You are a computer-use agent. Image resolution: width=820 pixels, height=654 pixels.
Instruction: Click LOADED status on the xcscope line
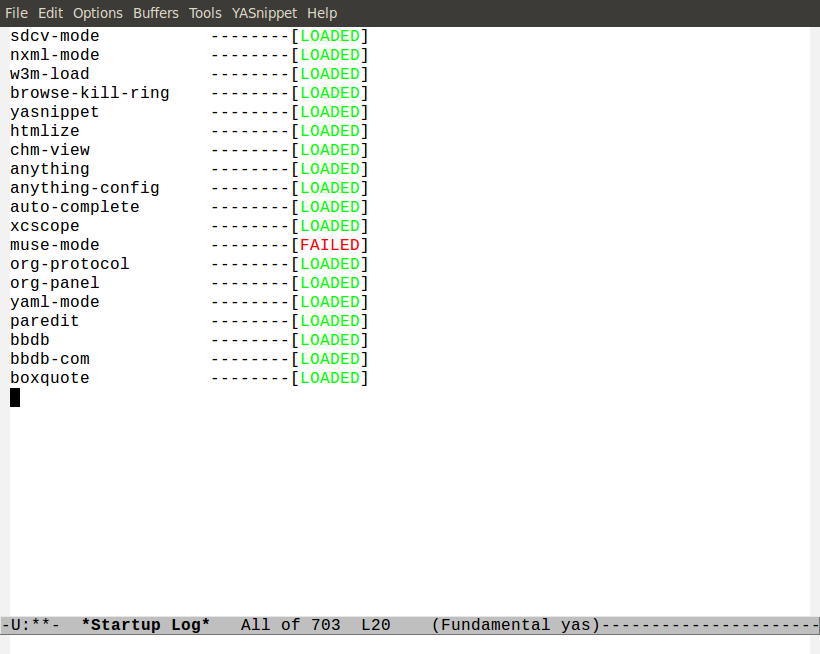330,226
